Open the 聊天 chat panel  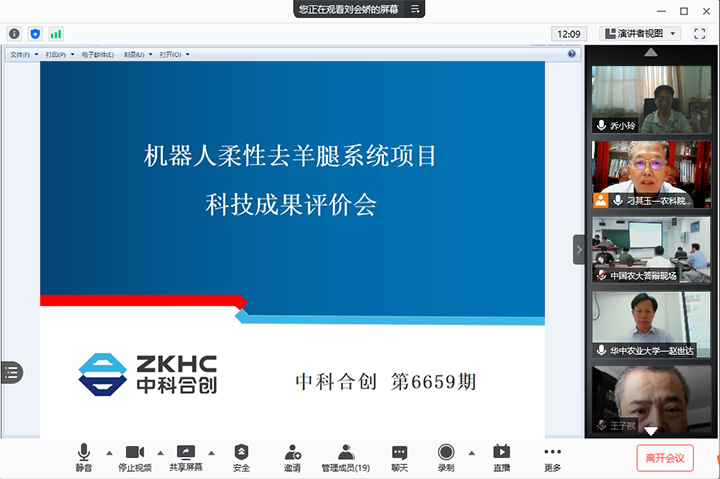pyautogui.click(x=399, y=457)
